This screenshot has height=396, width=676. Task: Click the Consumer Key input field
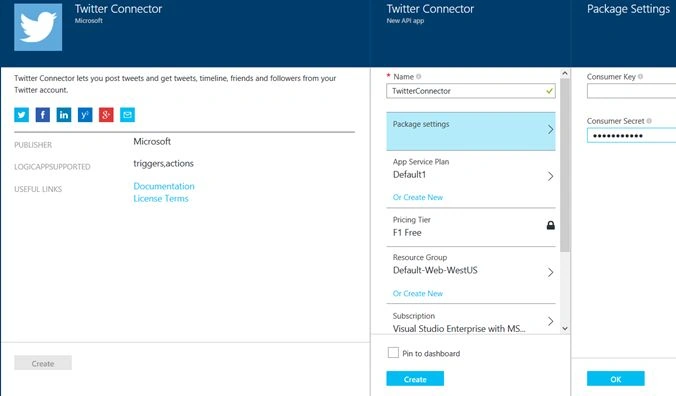631,91
